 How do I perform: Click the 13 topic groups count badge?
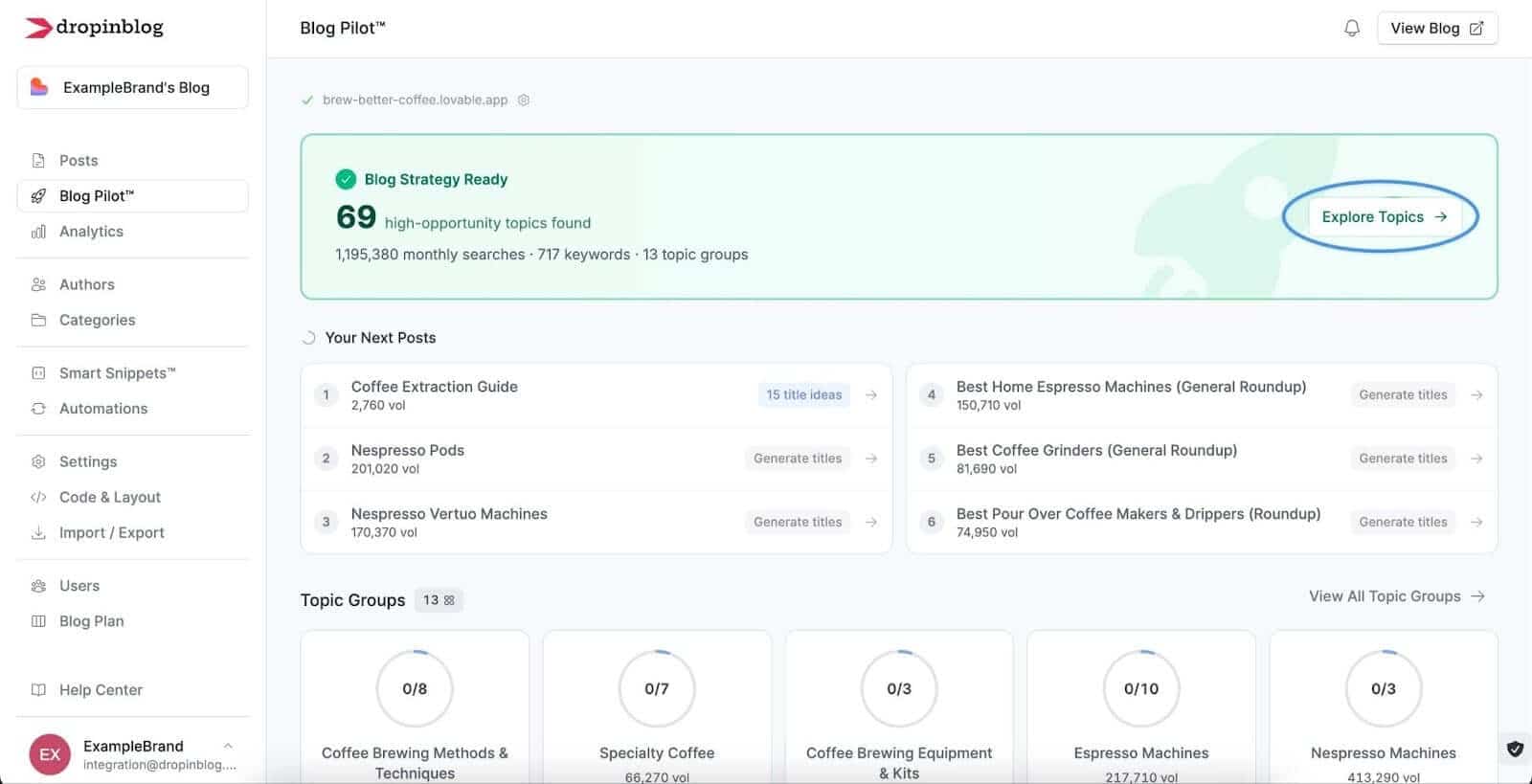(439, 600)
